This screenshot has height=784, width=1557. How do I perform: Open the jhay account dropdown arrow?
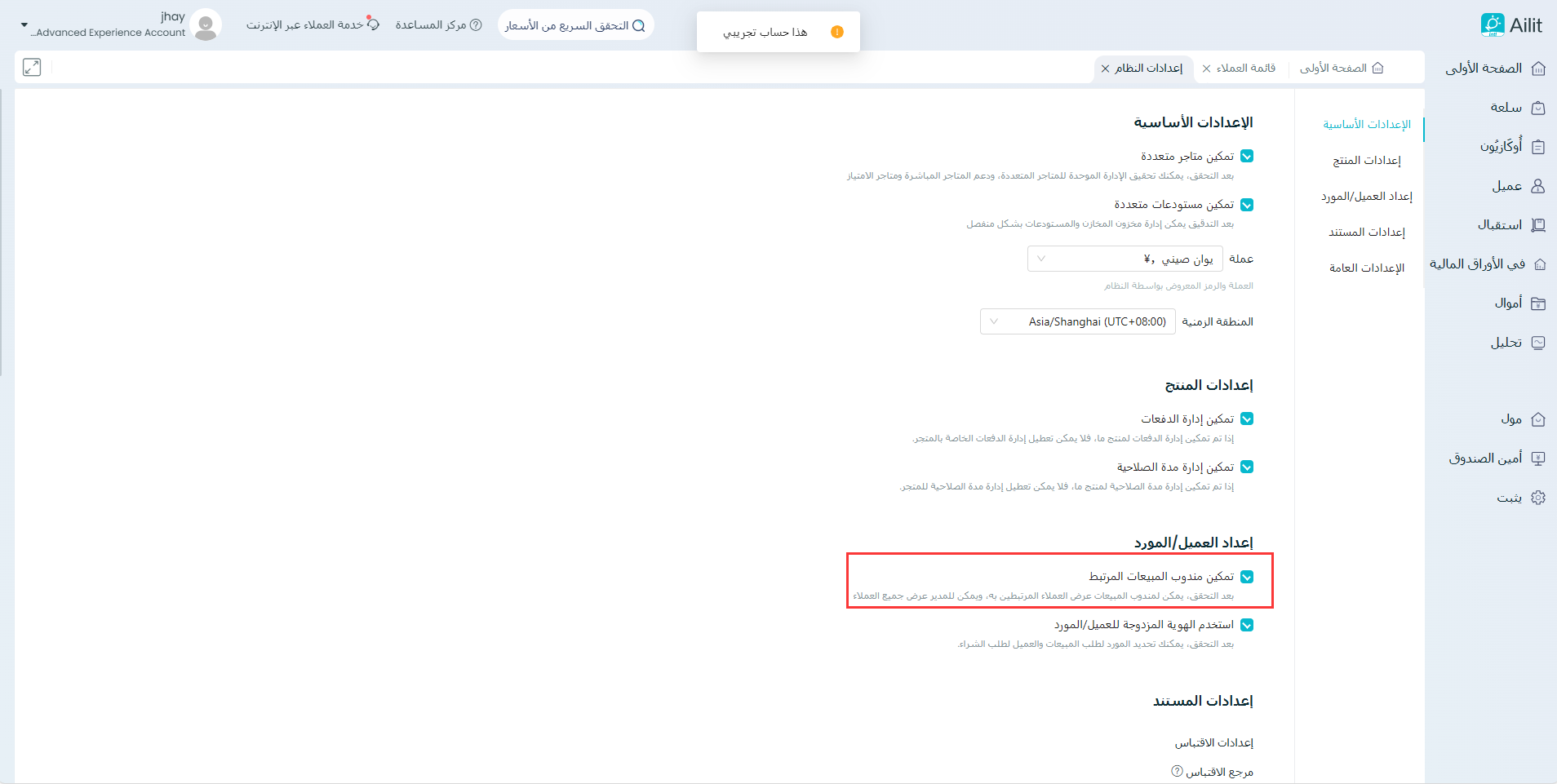point(24,25)
